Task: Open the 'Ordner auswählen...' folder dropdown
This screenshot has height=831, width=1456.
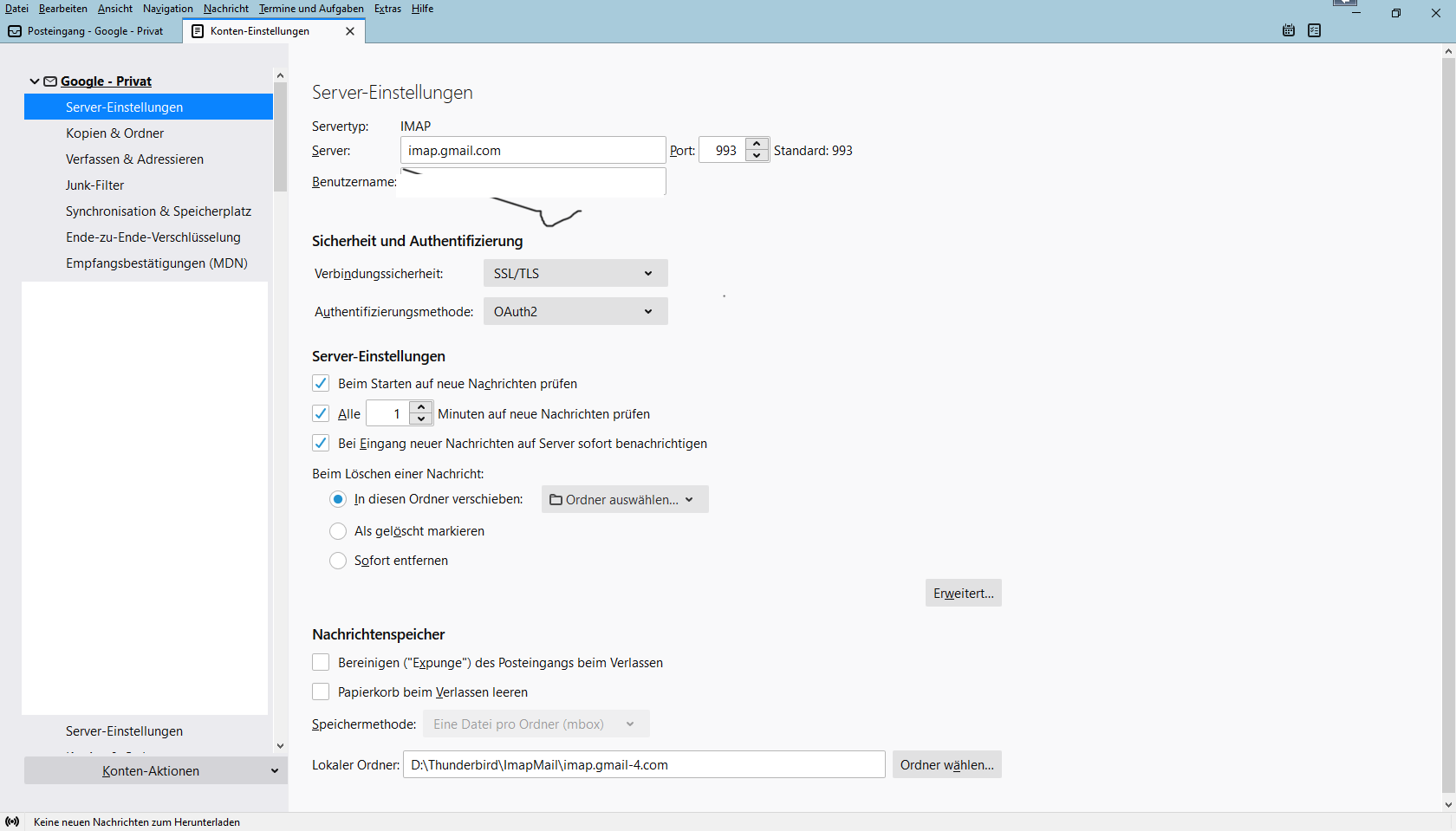Action: point(625,499)
